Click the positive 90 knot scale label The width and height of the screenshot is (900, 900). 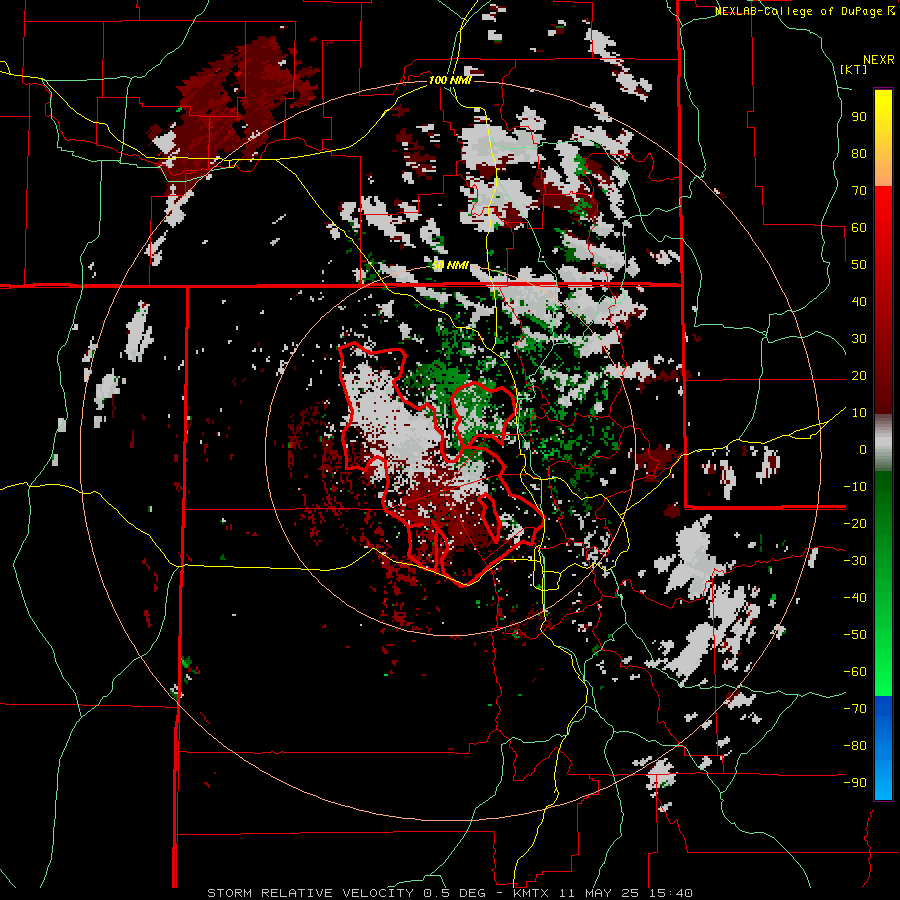tap(859, 117)
